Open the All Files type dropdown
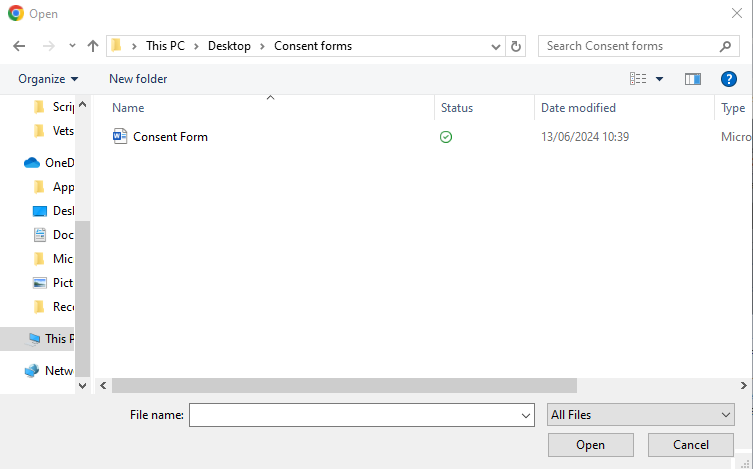Screen dimensions: 753x469 pyautogui.click(x=641, y=415)
